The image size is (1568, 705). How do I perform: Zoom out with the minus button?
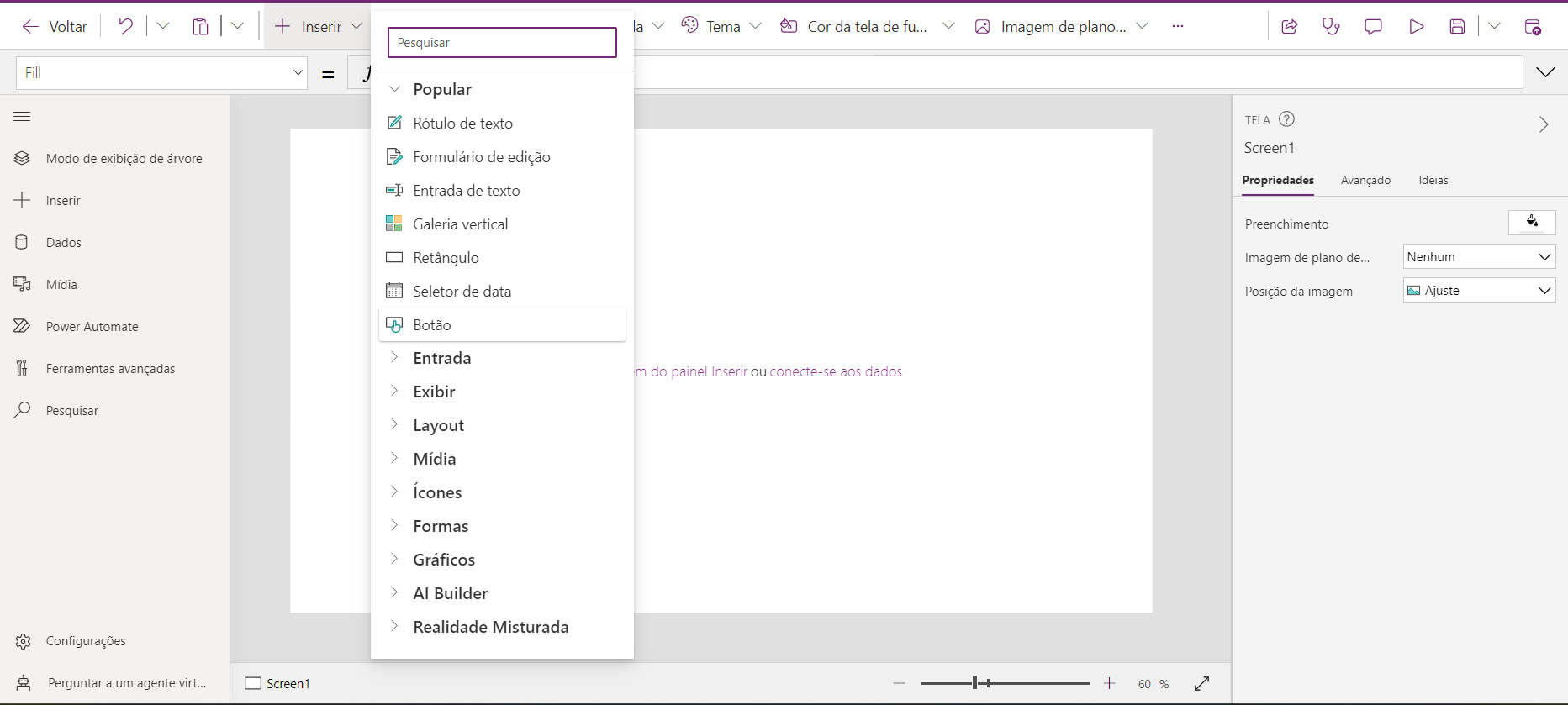(900, 683)
